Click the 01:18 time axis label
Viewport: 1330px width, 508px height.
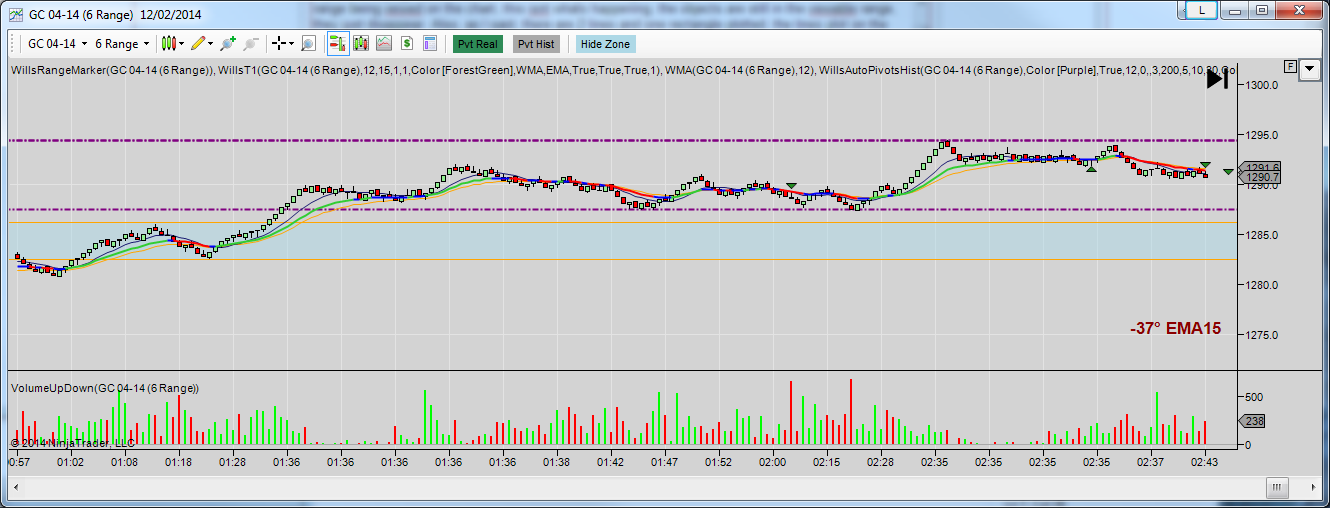[178, 462]
